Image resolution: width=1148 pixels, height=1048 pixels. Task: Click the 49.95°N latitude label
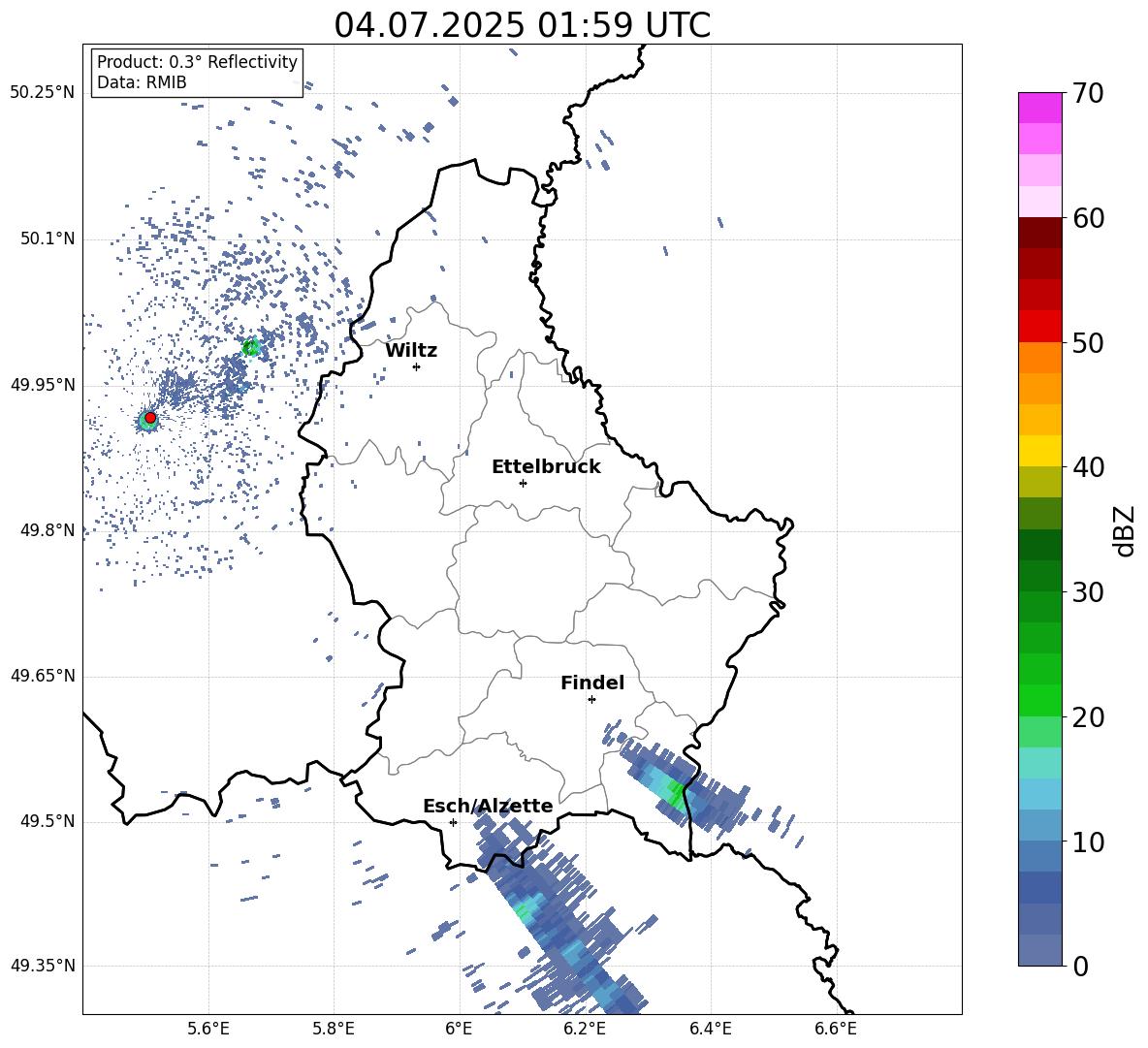coord(43,384)
